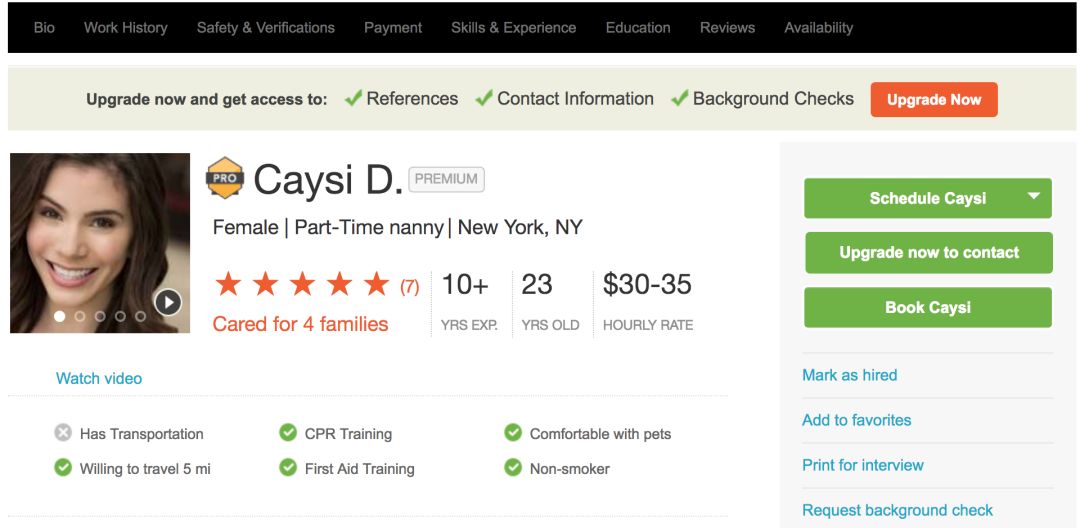Image resolution: width=1080 pixels, height=528 pixels.
Task: Click the Book Caysi button
Action: (927, 307)
